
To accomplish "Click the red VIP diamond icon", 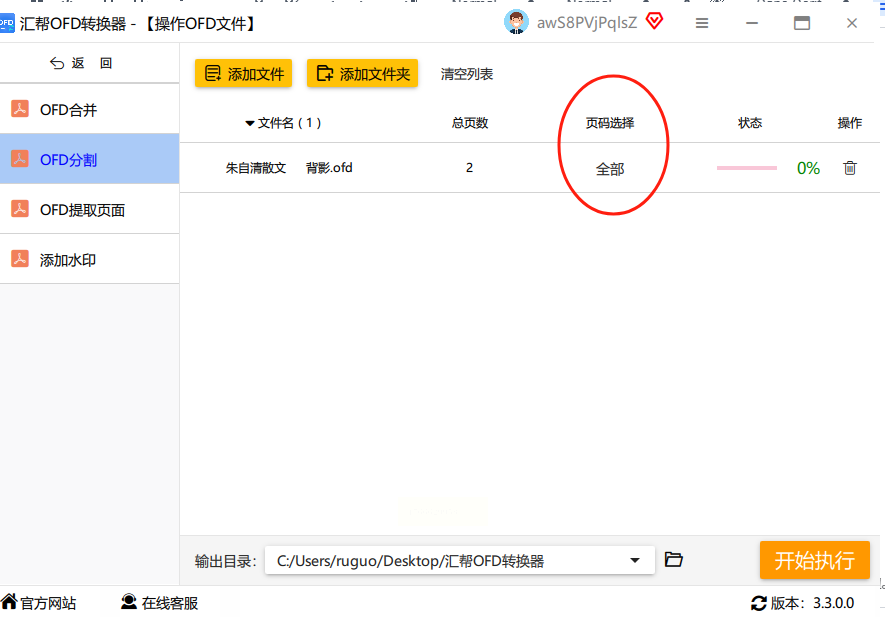I will pyautogui.click(x=654, y=21).
